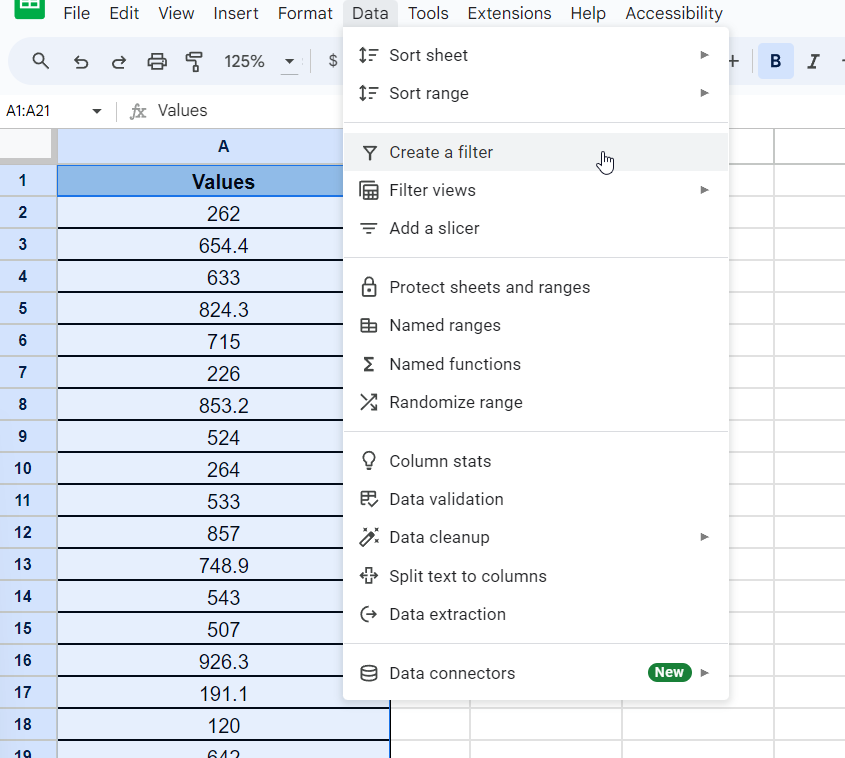Toggle bold formatting button

(775, 62)
